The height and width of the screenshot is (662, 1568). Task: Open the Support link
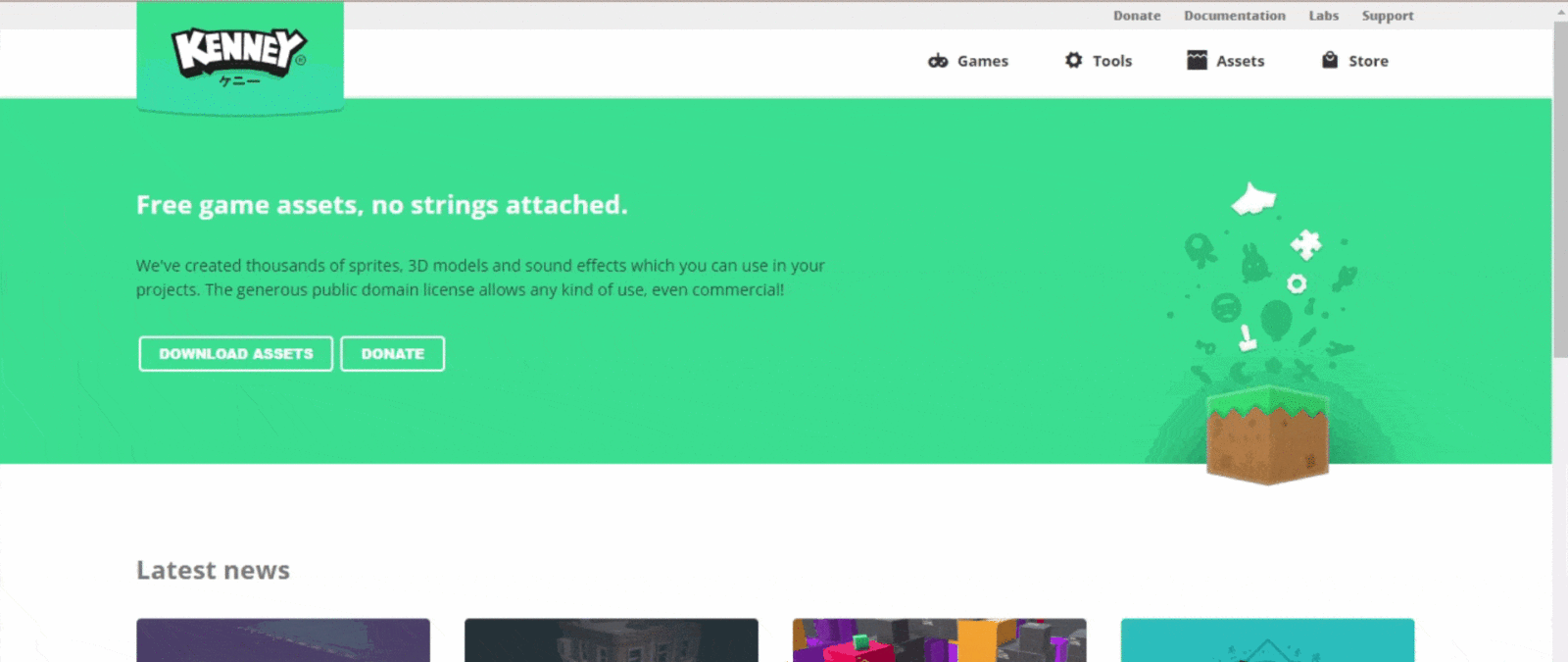[1388, 16]
